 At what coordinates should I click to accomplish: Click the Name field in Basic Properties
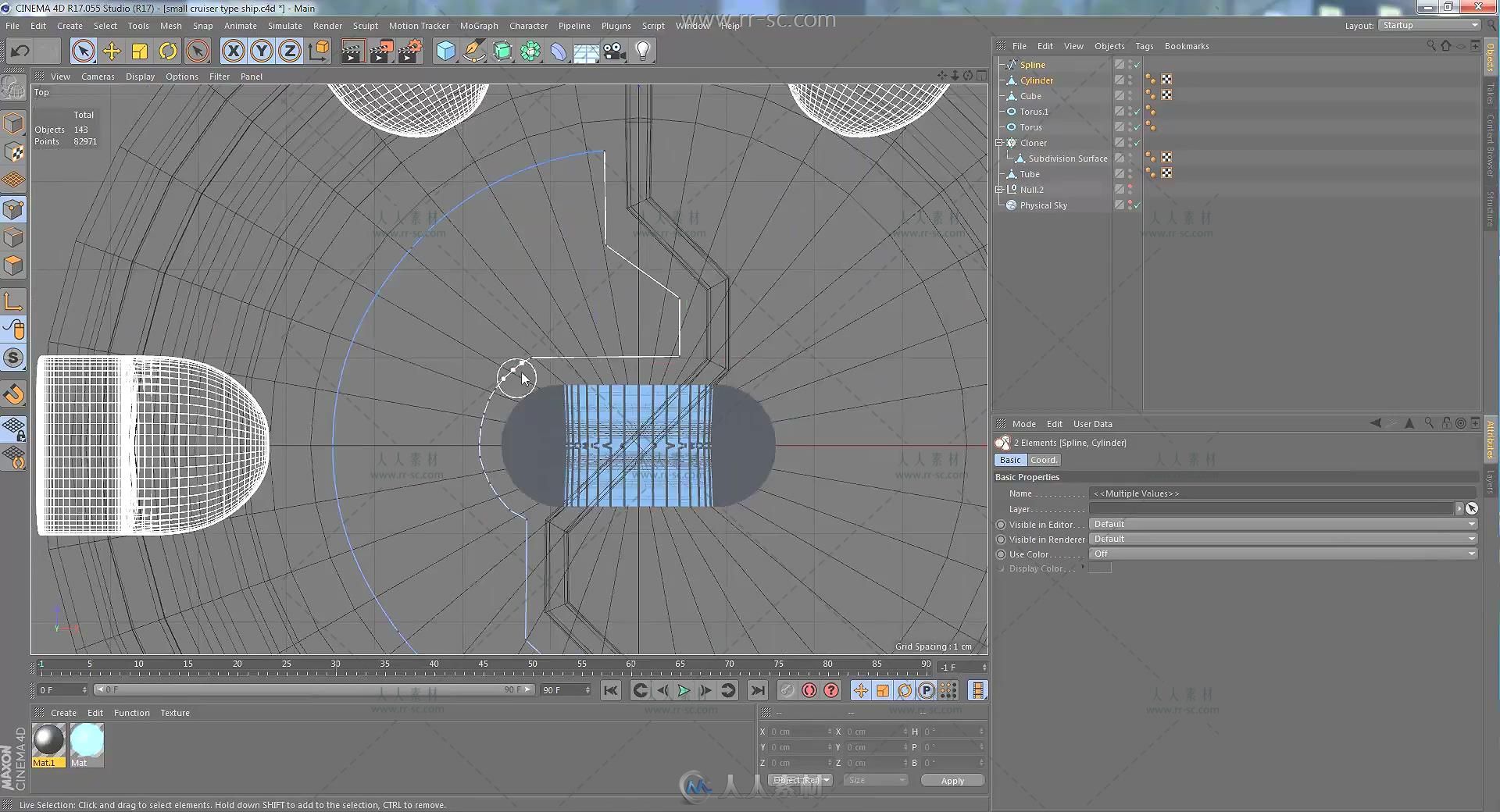1283,493
